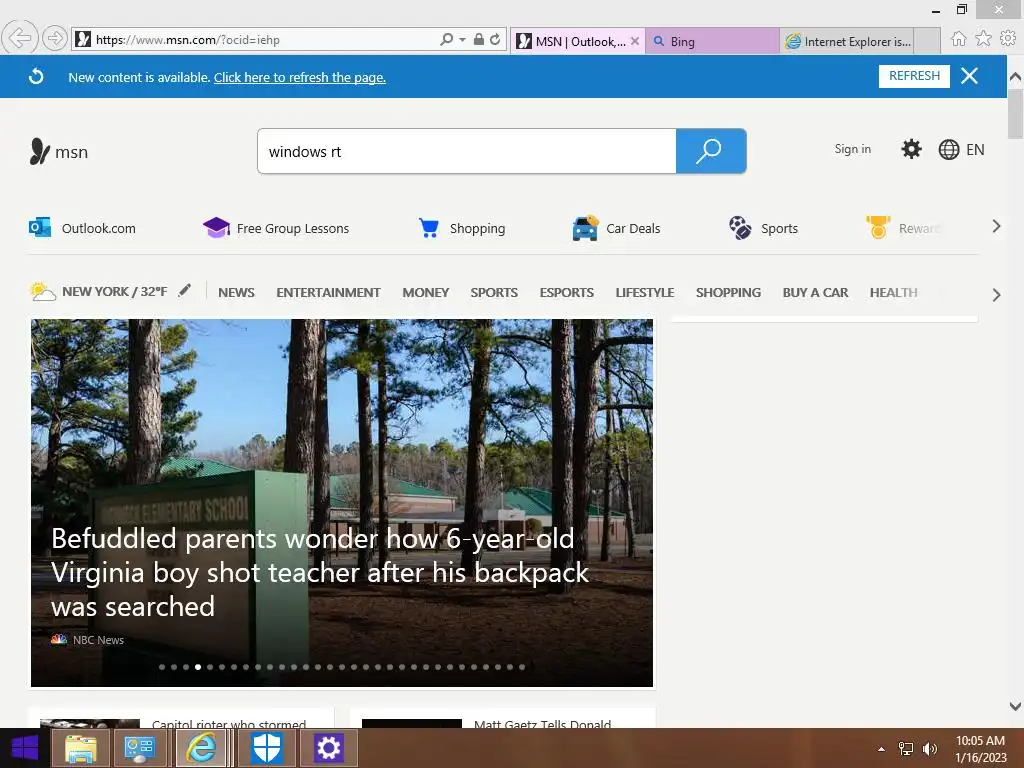The width and height of the screenshot is (1024, 768).
Task: Open the BUY A CAR section
Action: pyautogui.click(x=815, y=293)
